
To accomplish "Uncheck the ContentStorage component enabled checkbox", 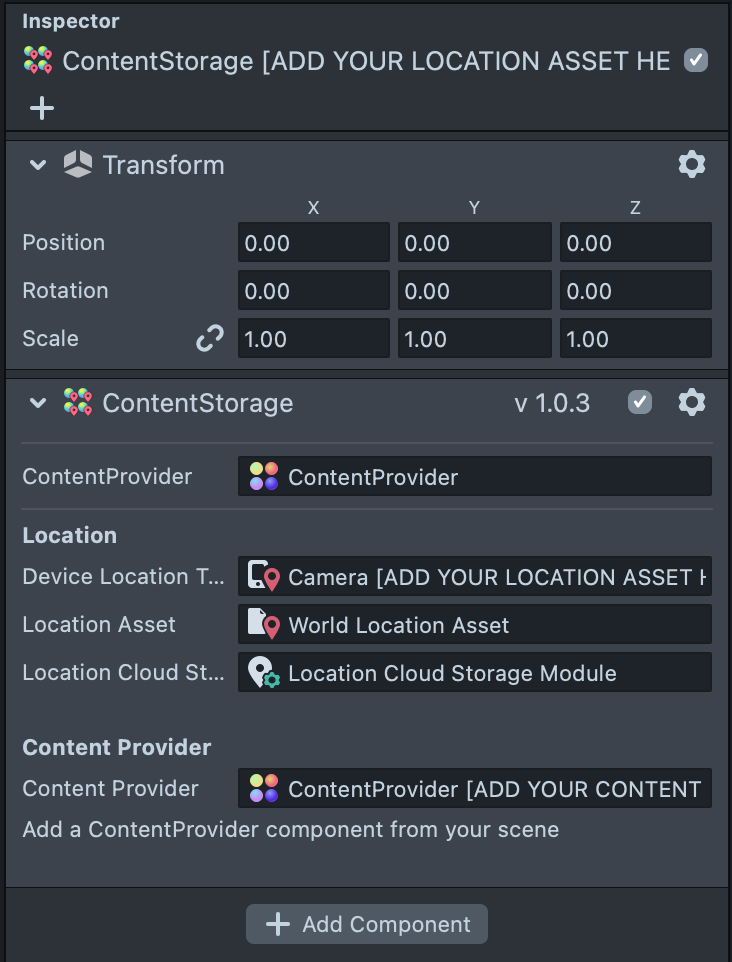I will coord(639,402).
